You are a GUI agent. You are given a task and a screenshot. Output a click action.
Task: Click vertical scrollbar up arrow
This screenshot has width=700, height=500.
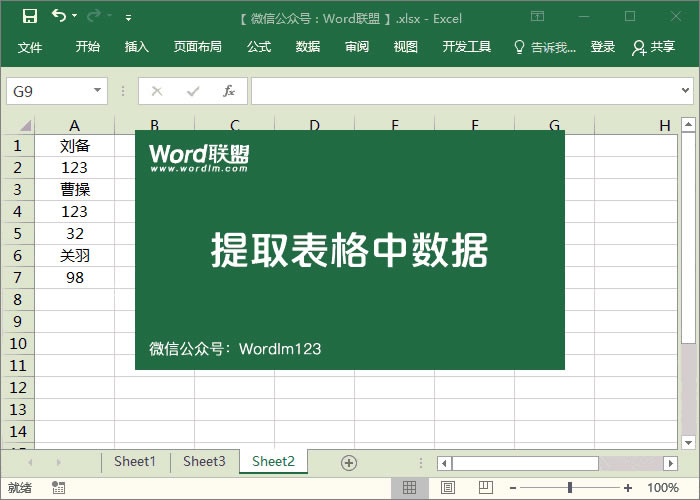688,125
